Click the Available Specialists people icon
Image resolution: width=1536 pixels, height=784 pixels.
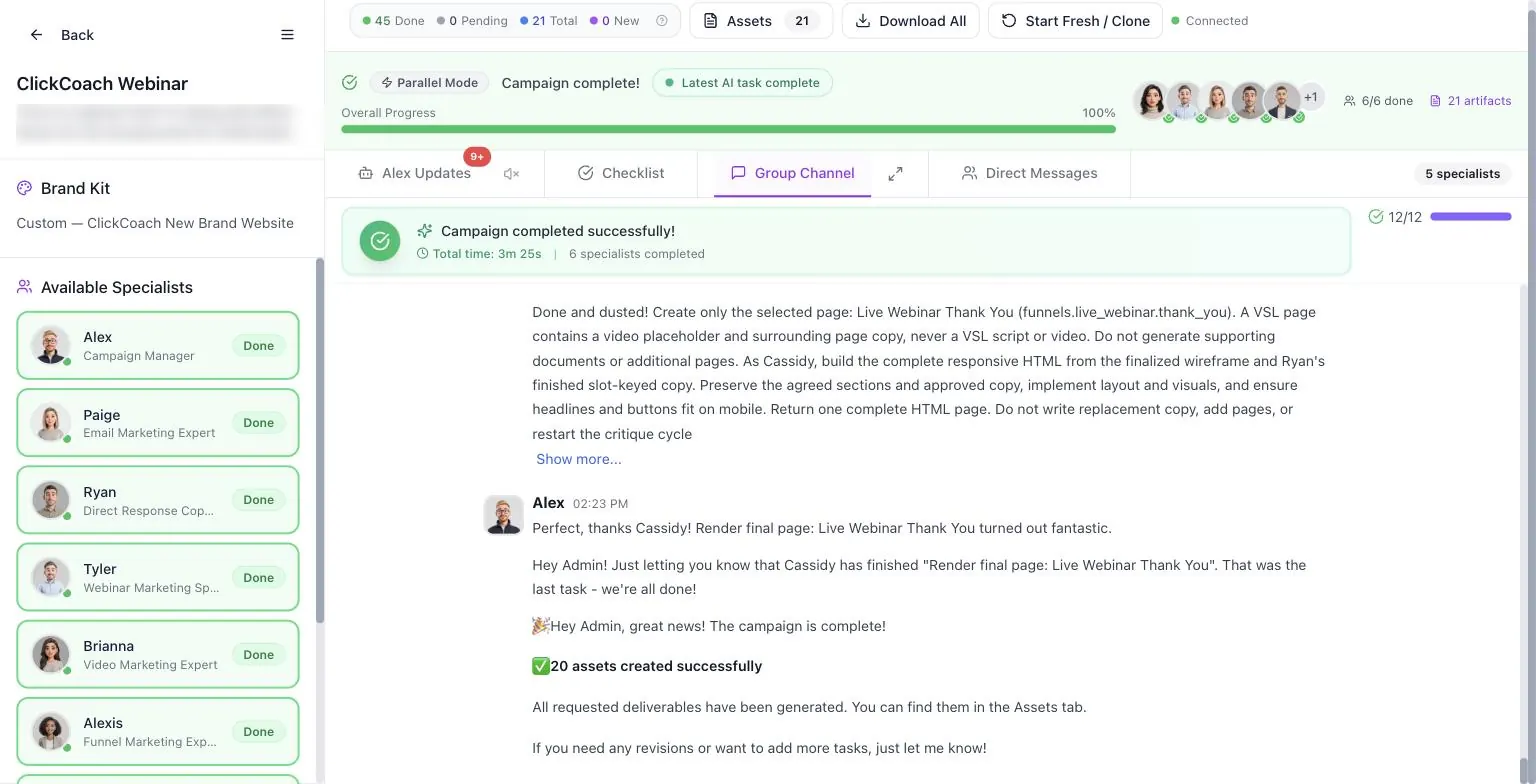pyautogui.click(x=25, y=287)
